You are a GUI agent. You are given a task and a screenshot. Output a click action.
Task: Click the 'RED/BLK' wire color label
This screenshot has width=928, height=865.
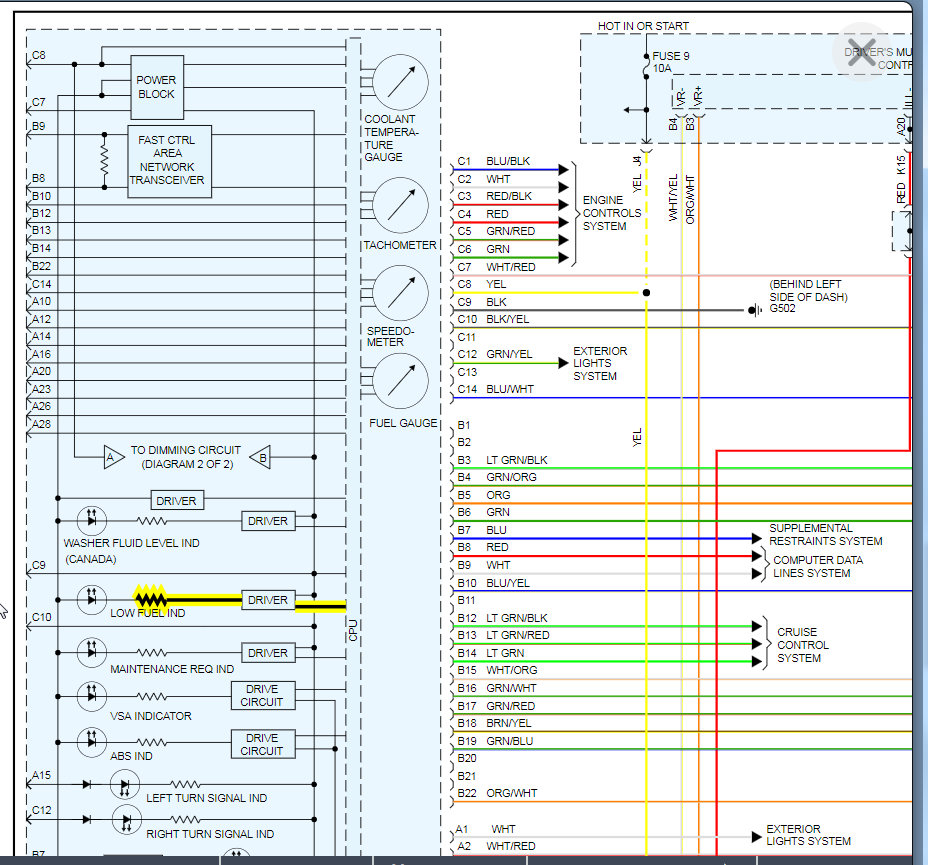[x=508, y=196]
